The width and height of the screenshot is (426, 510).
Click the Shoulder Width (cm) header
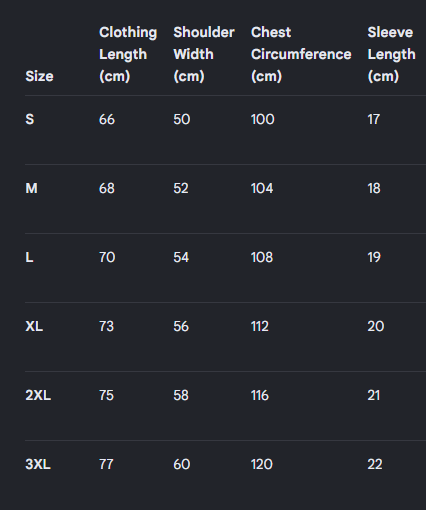click(x=204, y=54)
